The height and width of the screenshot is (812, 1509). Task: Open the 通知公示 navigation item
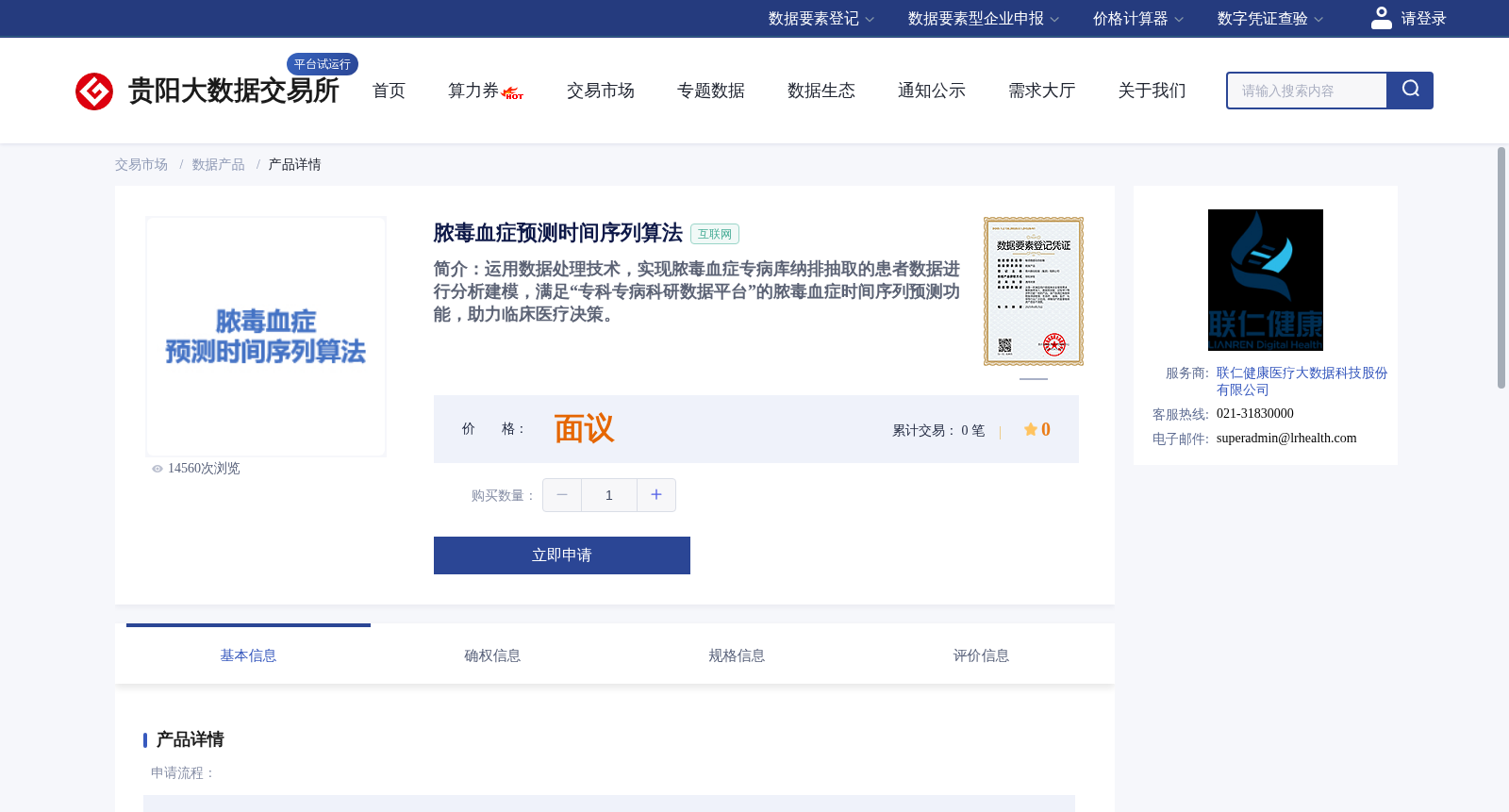(x=931, y=91)
